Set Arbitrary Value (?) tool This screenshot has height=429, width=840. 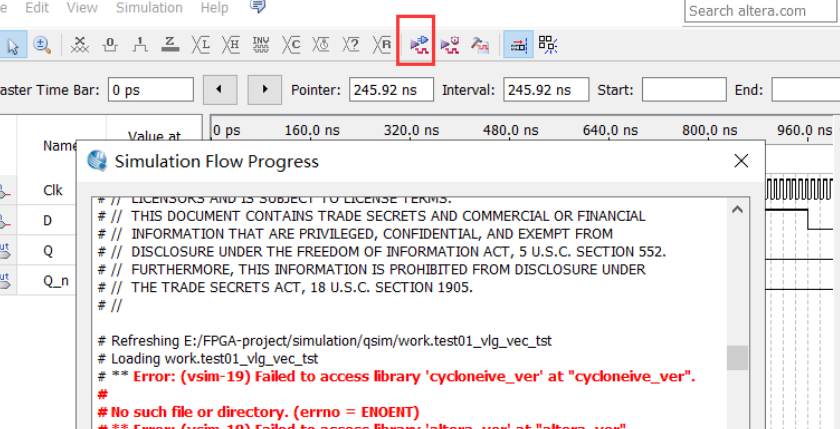pyautogui.click(x=351, y=45)
